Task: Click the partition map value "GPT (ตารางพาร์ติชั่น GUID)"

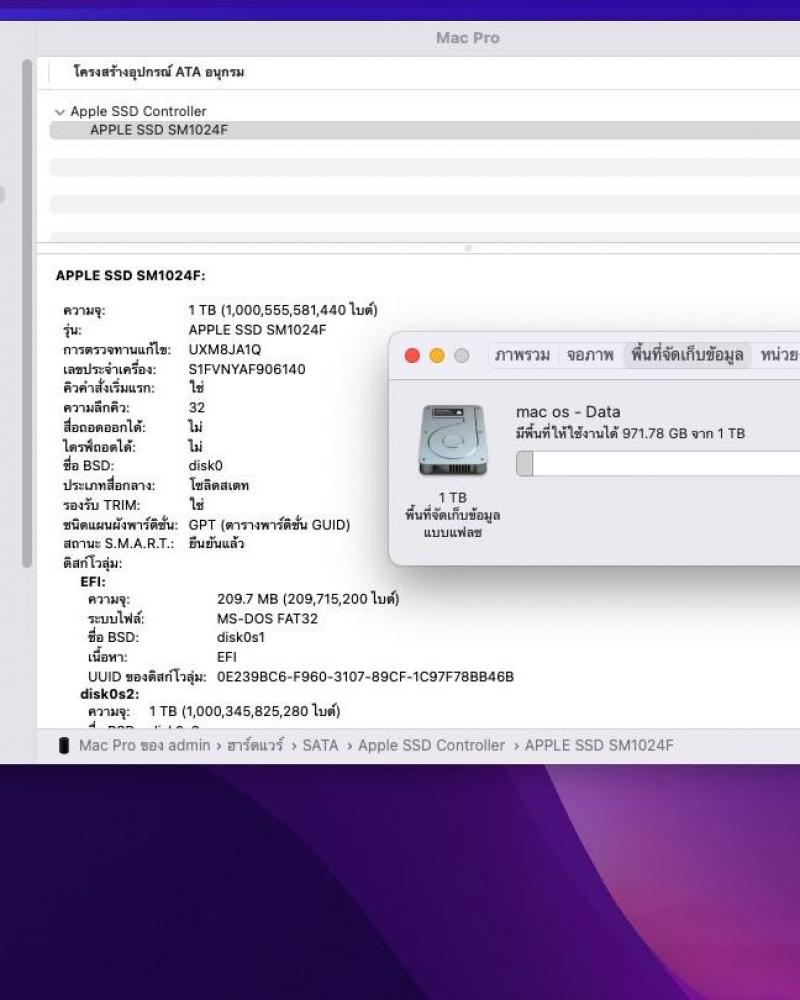Action: [269, 525]
